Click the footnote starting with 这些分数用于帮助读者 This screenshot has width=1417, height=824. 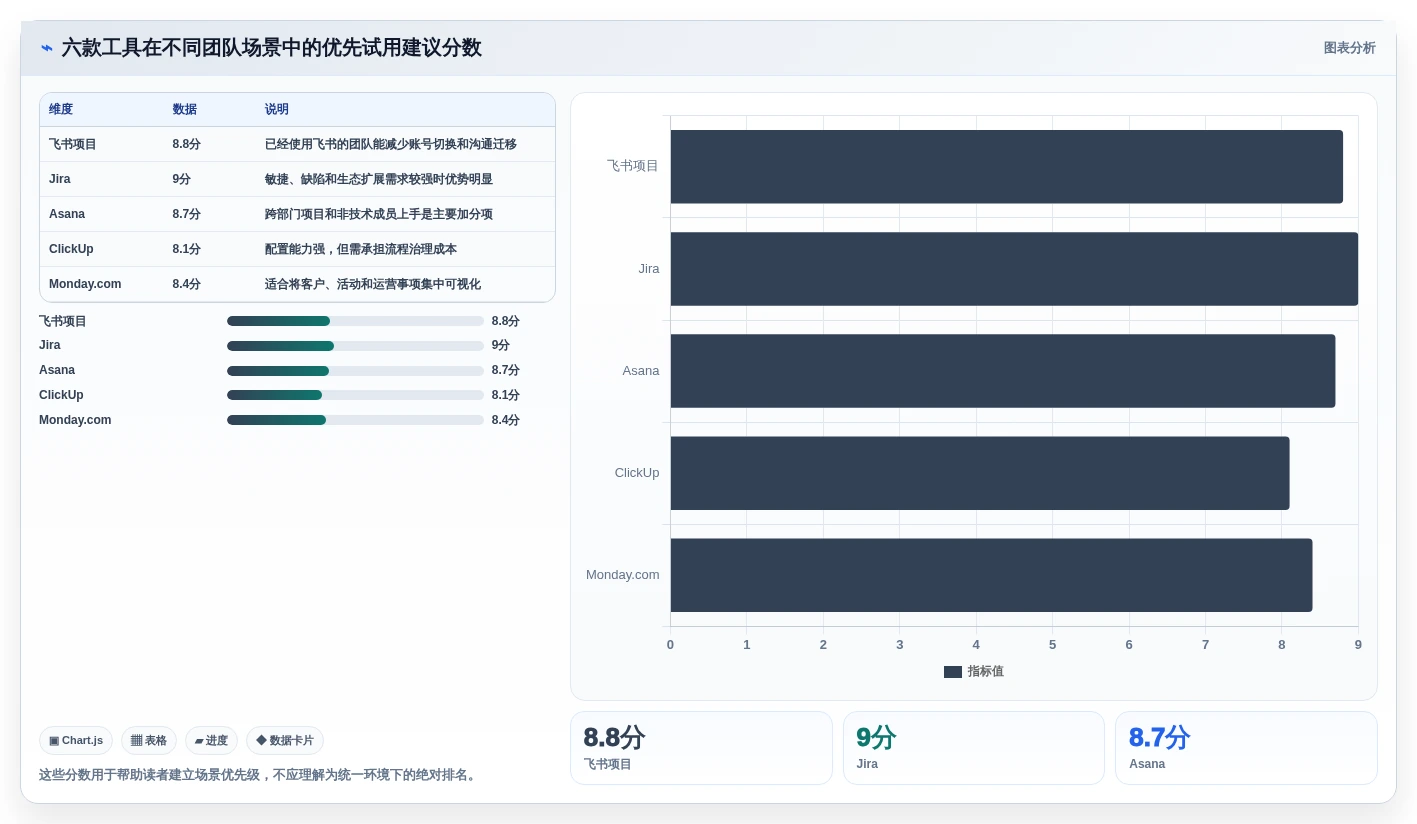pos(260,775)
